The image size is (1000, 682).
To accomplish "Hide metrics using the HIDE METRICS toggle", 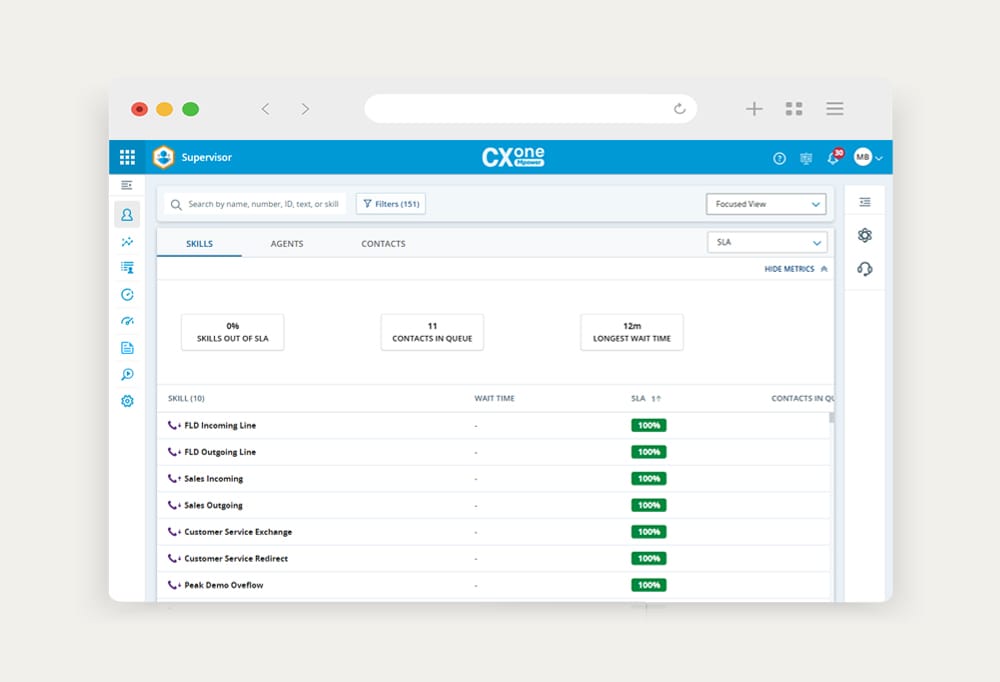I will pos(796,269).
